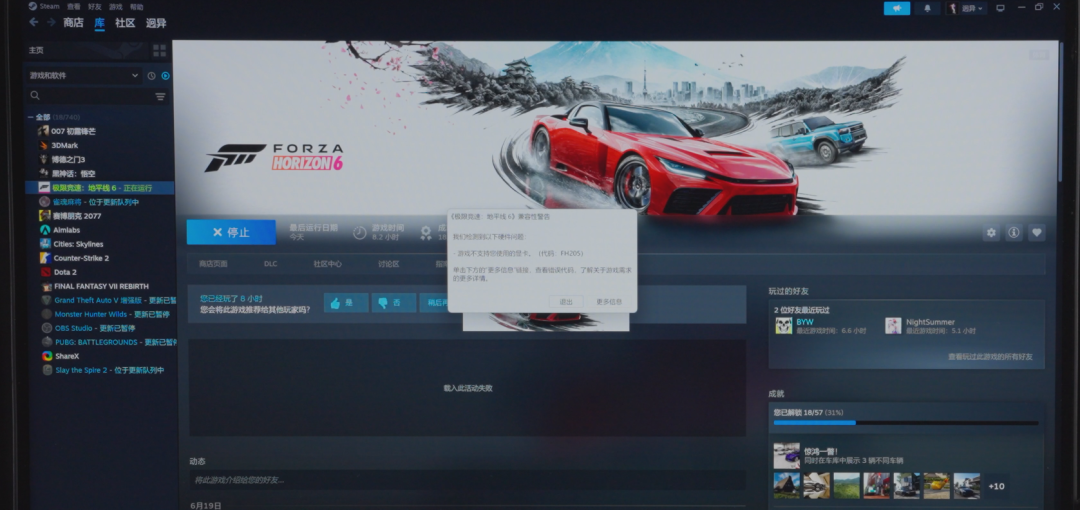This screenshot has height=510, width=1080.
Task: Sort by recent activity clock icon
Action: pos(152,76)
